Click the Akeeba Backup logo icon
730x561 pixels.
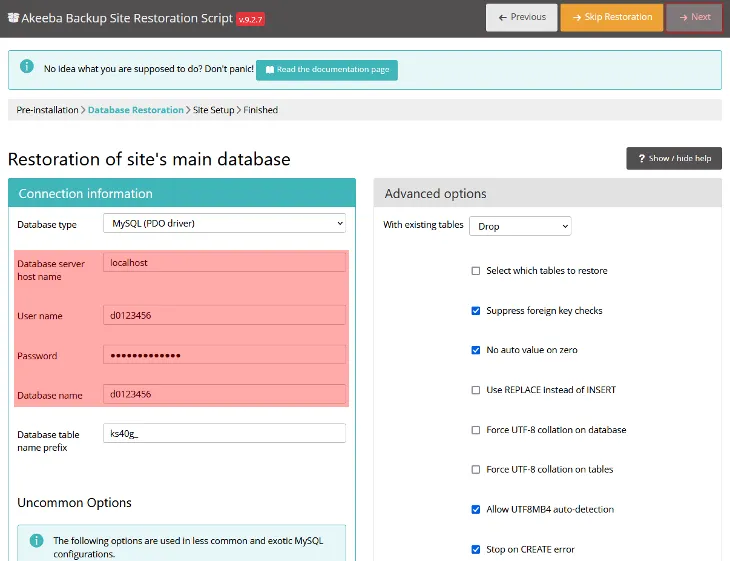pyautogui.click(x=13, y=18)
